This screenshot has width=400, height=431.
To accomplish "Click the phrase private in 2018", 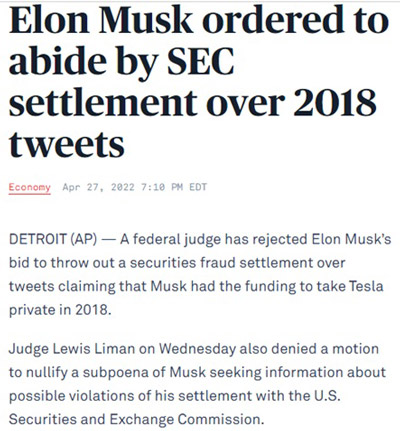I will point(59,310).
